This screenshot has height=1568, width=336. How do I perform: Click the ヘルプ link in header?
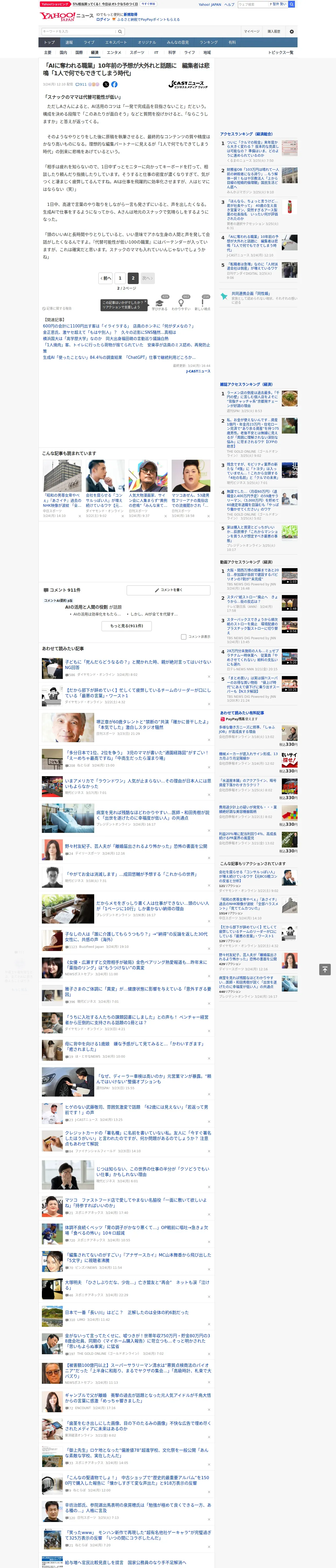229,4
